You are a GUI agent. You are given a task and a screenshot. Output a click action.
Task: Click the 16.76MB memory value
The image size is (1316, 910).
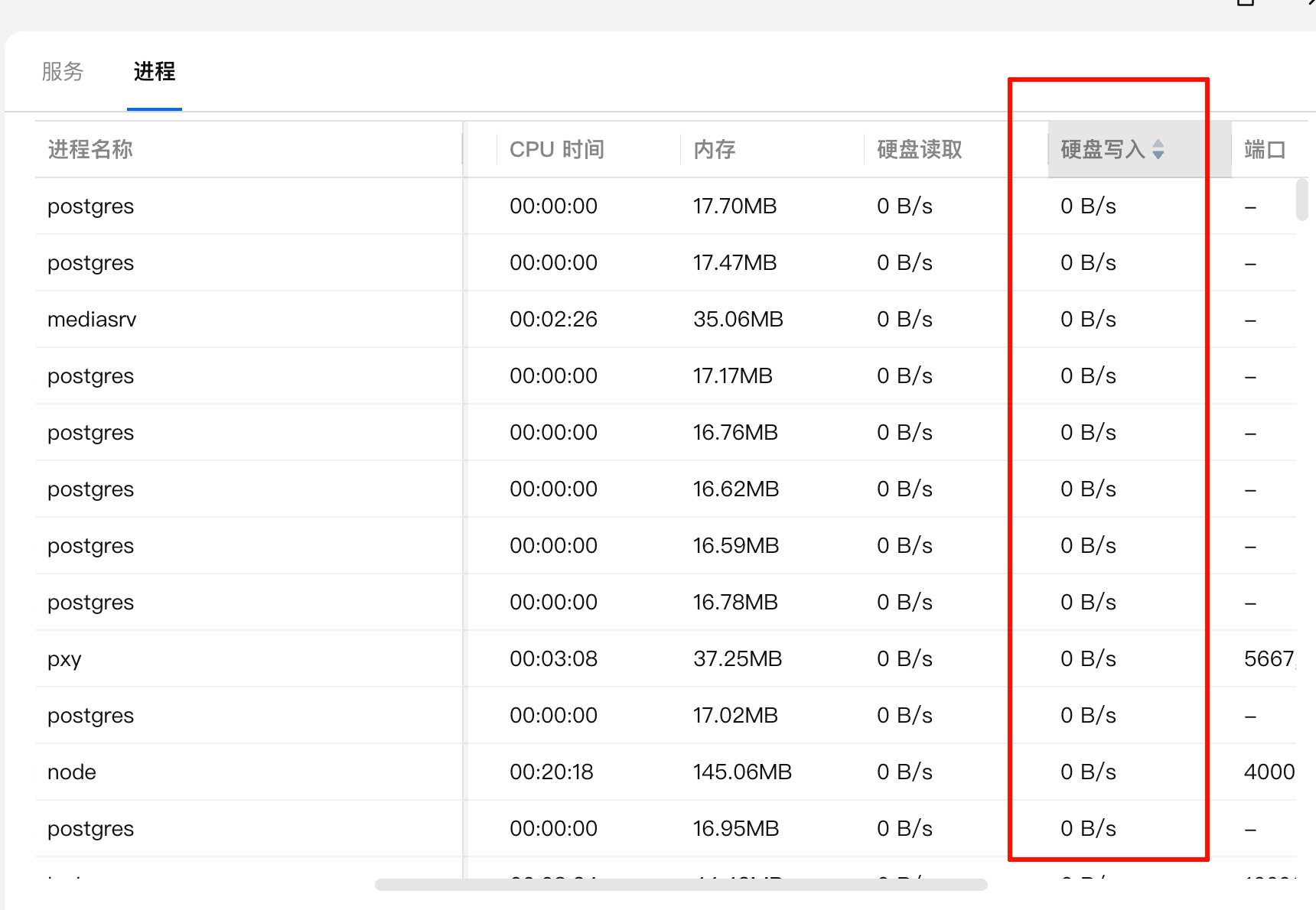735,433
